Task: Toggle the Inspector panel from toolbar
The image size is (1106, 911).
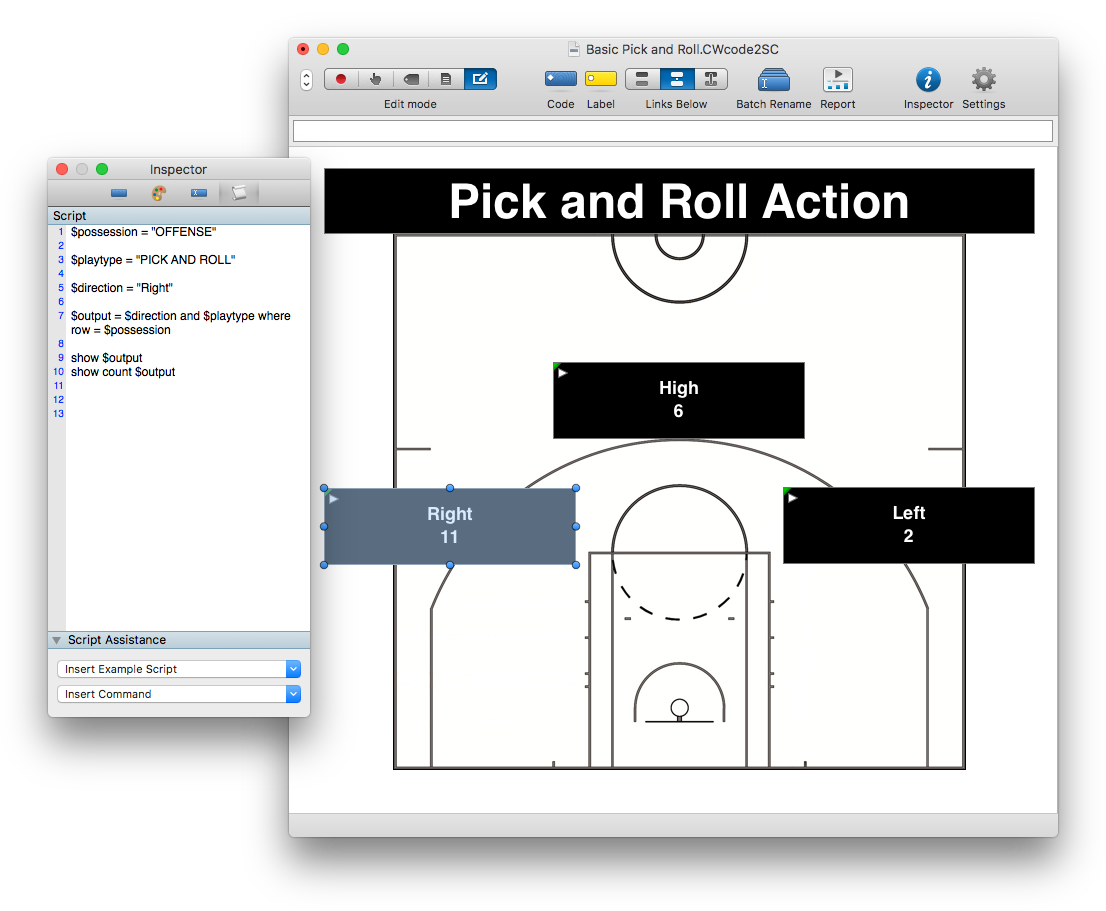Action: tap(928, 80)
